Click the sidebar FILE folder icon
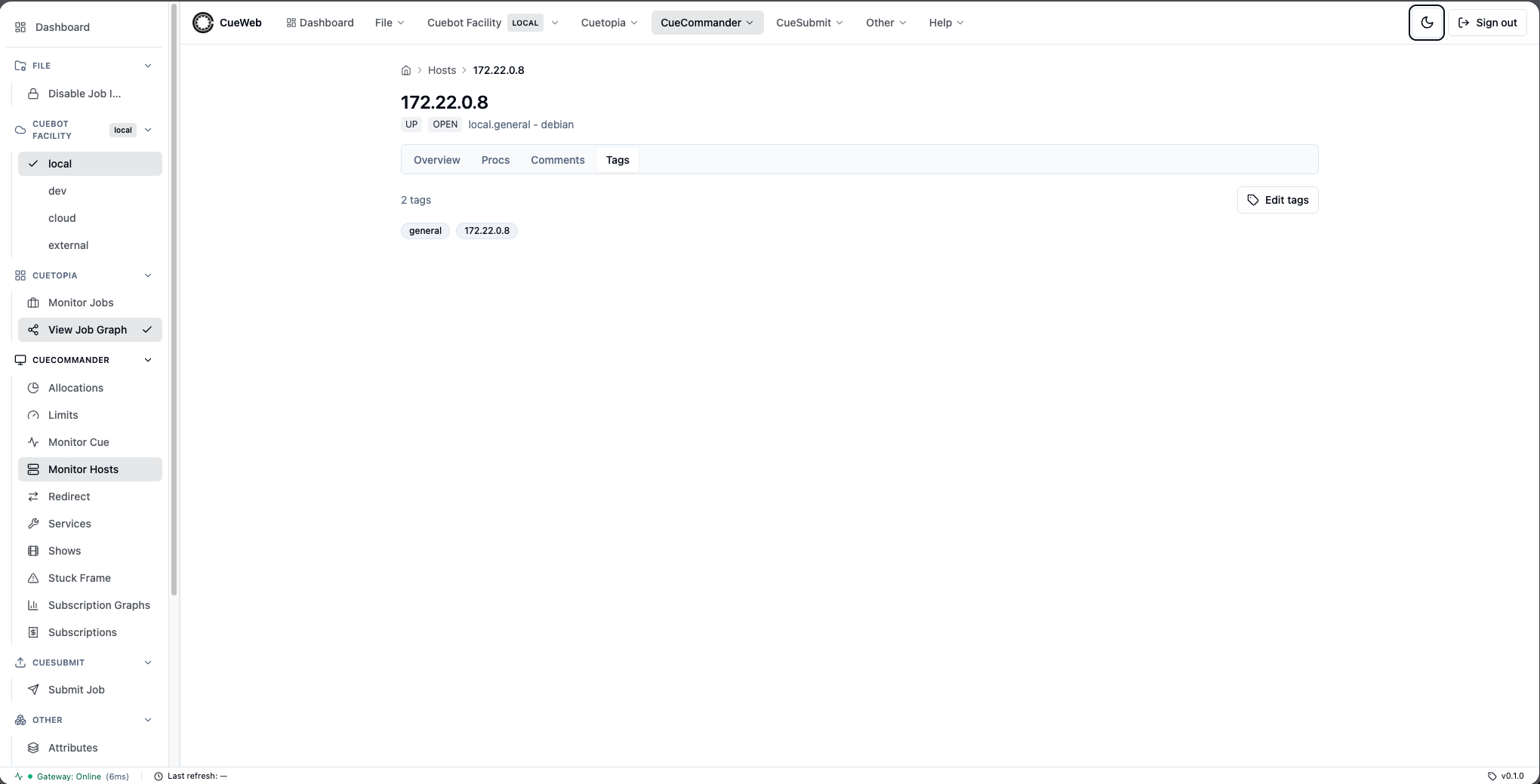 click(20, 66)
